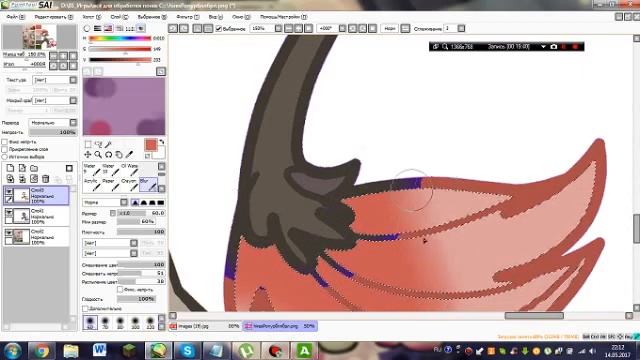
Task: Open first [нет] brush shape dropdown
Action: (134, 243)
